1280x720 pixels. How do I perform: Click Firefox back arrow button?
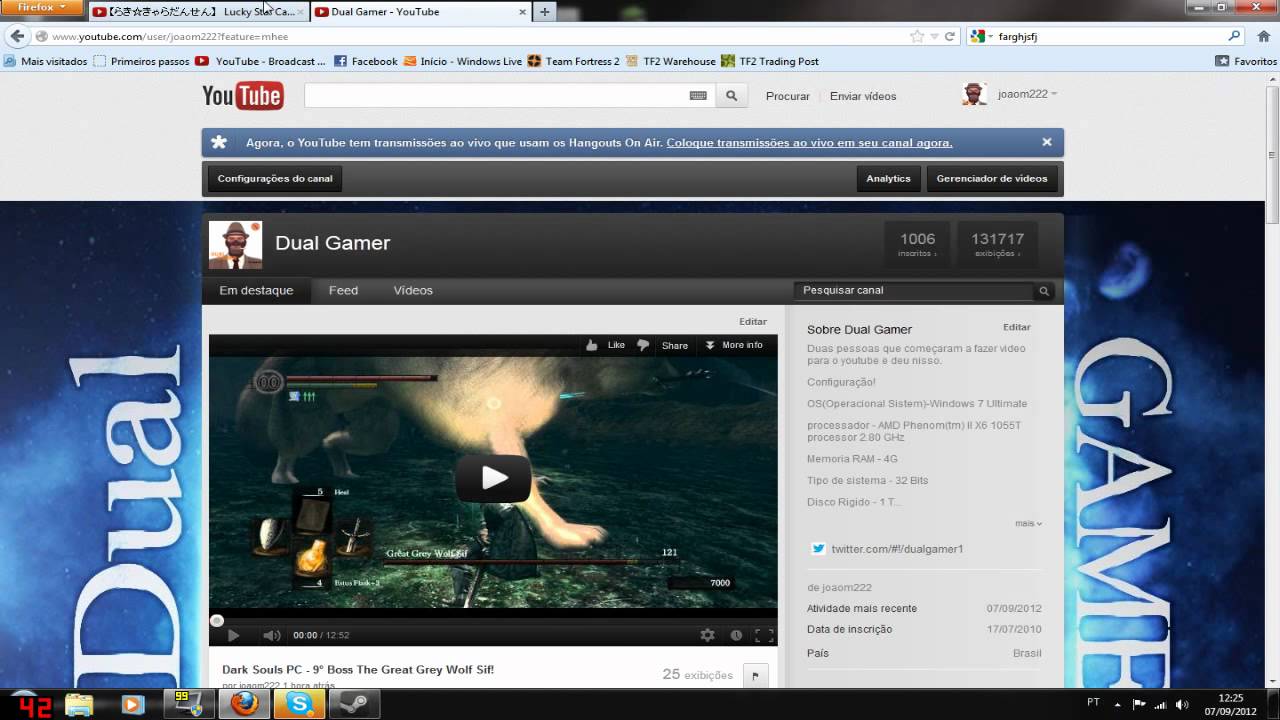tap(17, 36)
